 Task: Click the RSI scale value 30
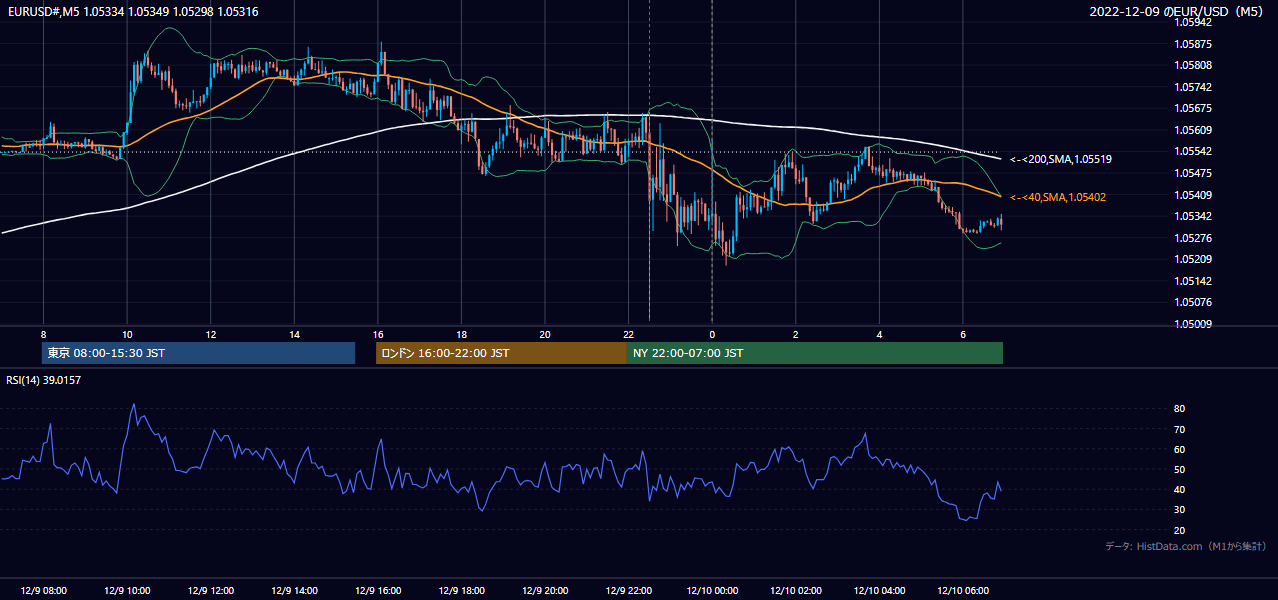(1180, 510)
